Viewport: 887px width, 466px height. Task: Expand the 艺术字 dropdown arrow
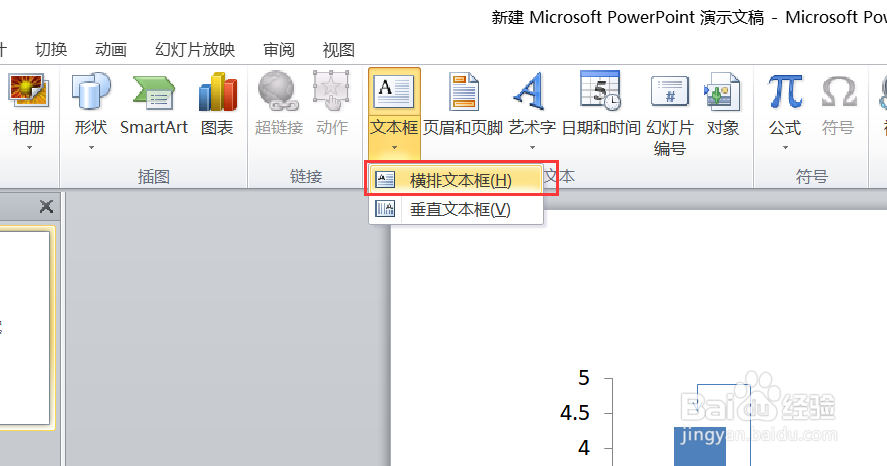pos(532,148)
